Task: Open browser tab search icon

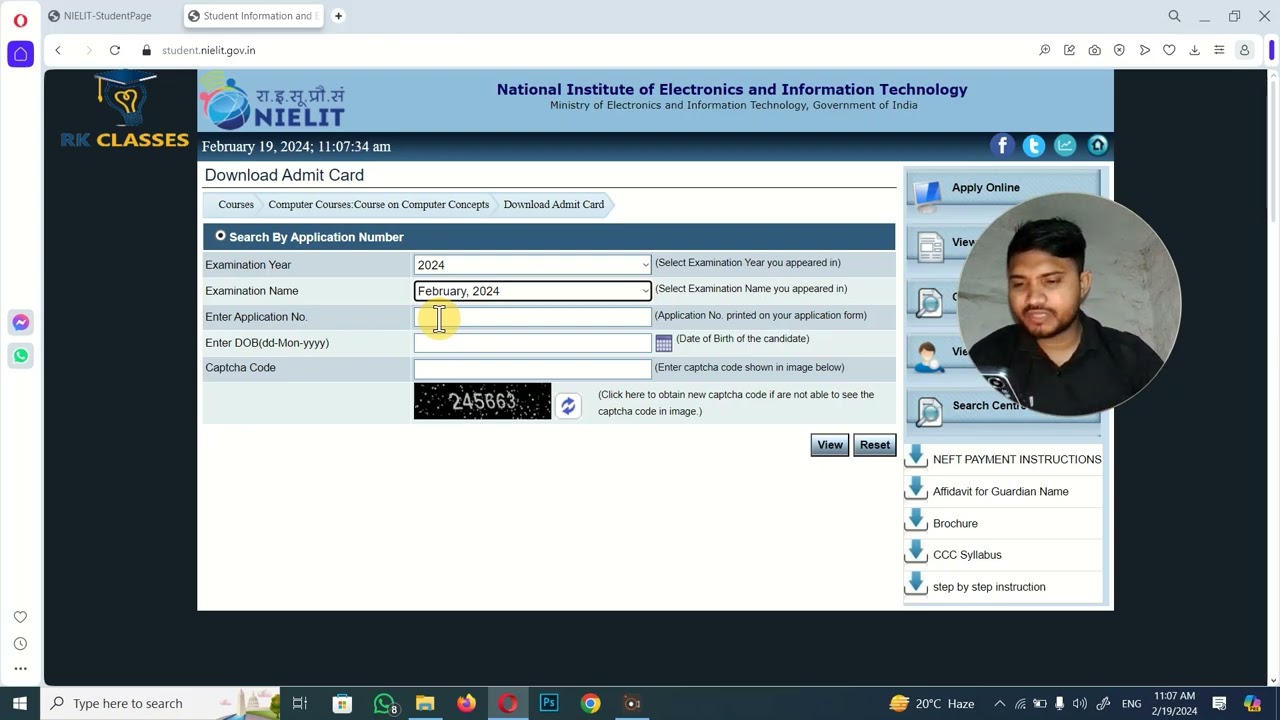Action: pos(1174,16)
